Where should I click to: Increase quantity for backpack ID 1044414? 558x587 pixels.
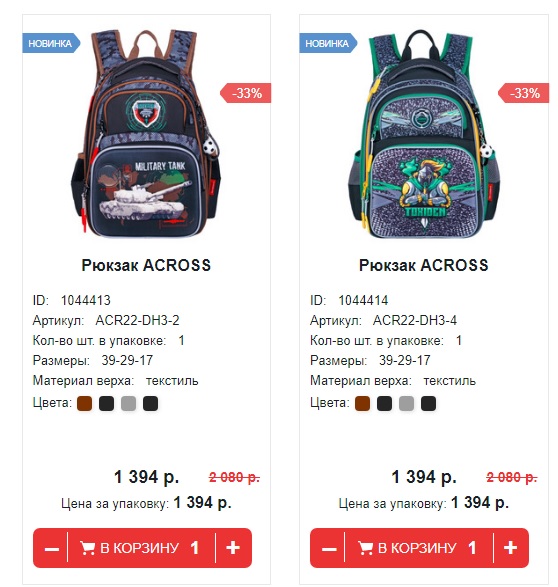pos(510,548)
